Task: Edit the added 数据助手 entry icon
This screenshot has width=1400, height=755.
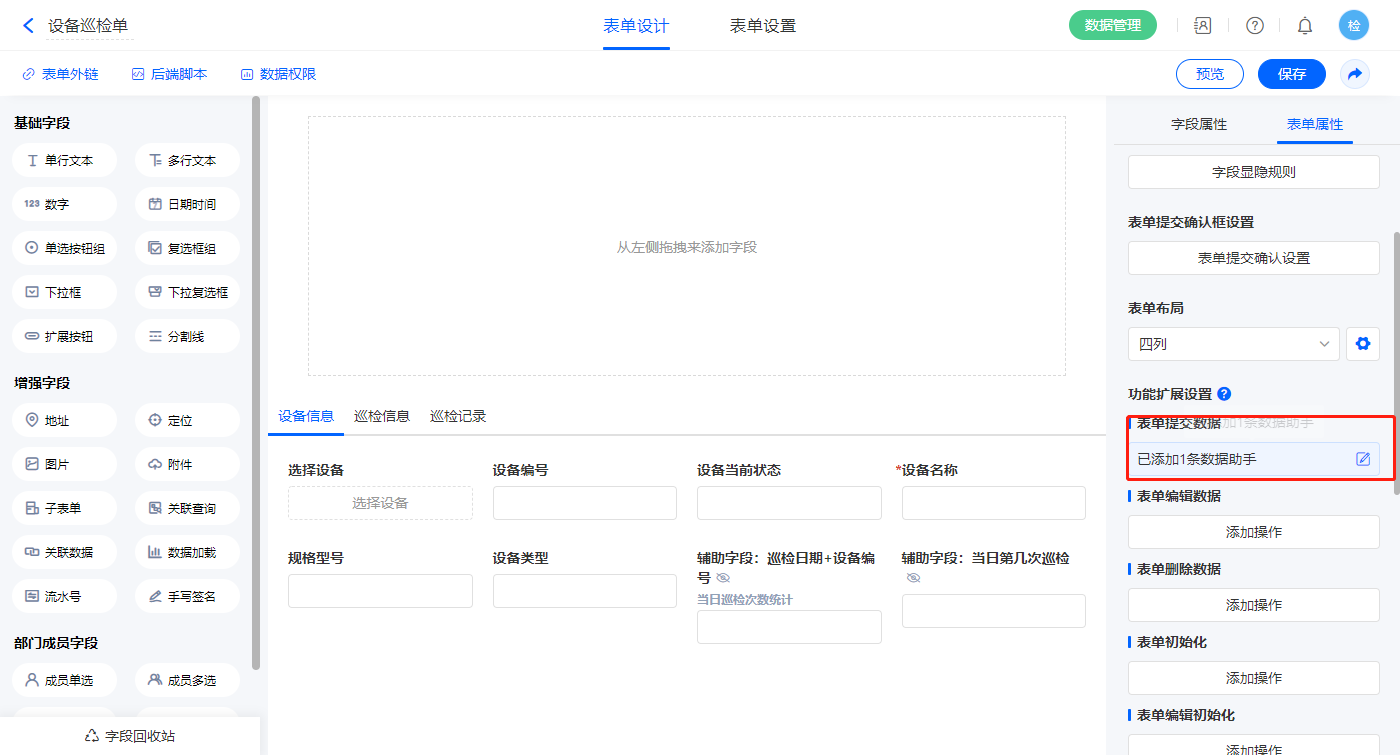Action: tap(1362, 459)
